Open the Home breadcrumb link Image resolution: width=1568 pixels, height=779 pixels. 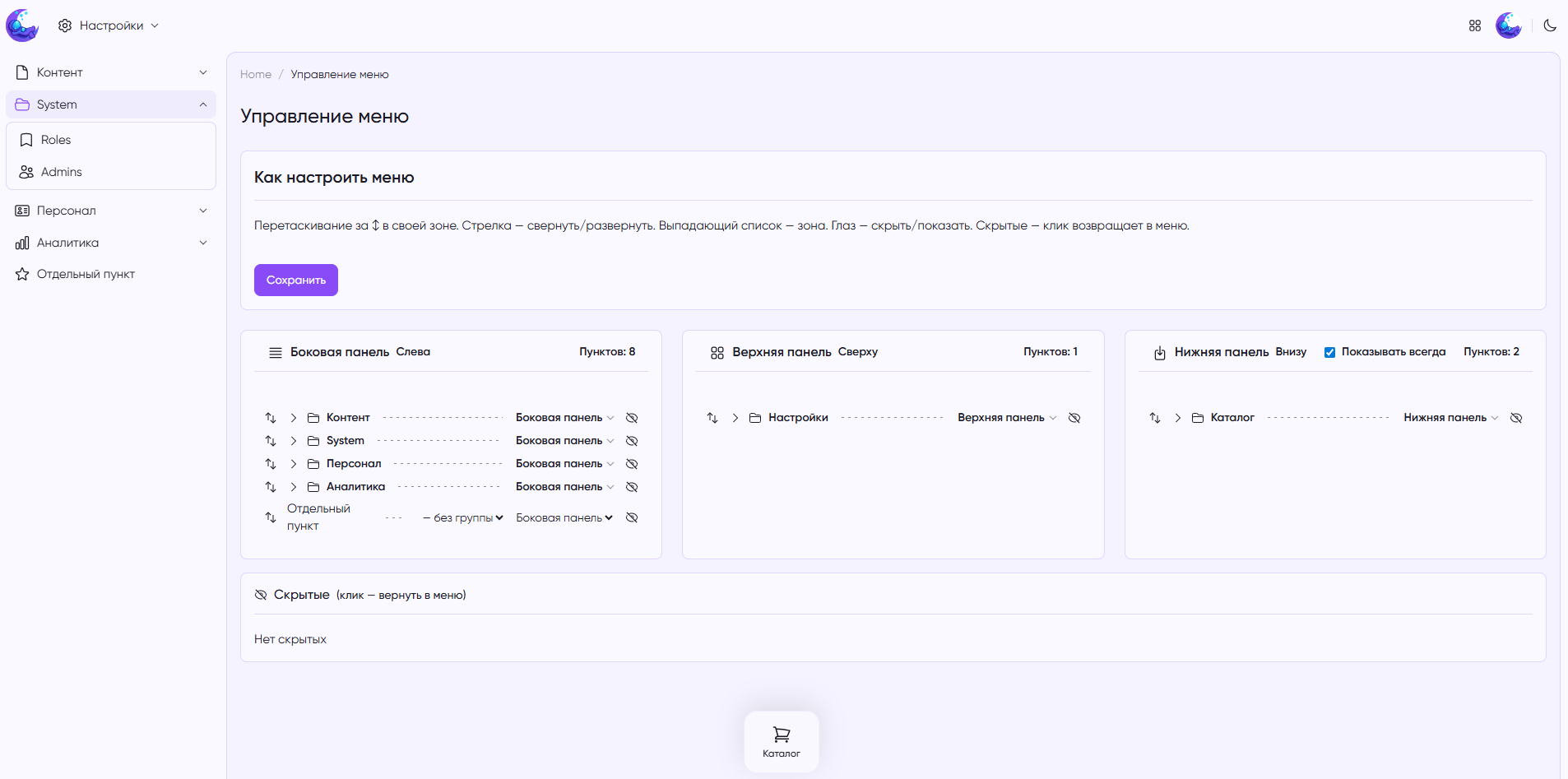tap(256, 74)
